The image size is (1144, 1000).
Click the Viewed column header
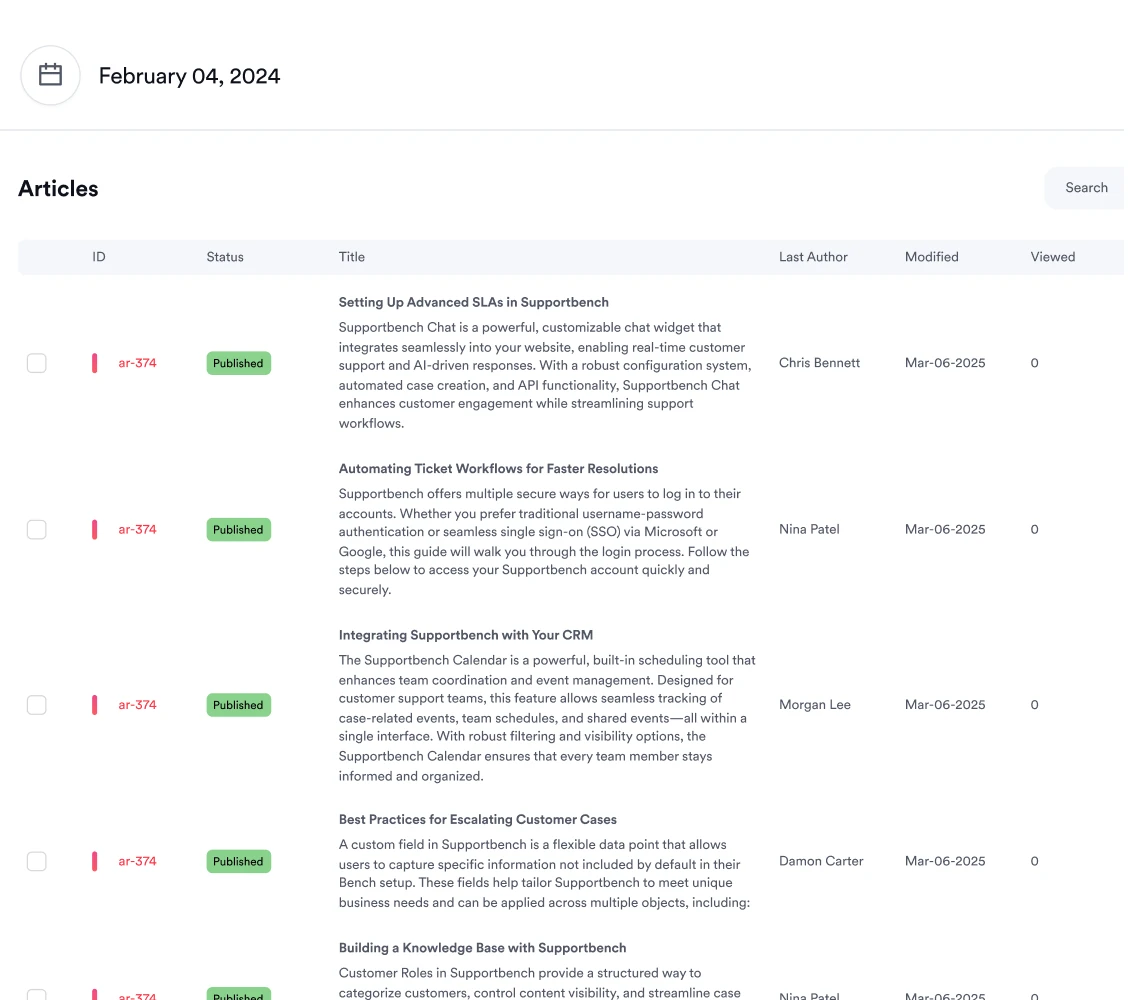point(1052,257)
